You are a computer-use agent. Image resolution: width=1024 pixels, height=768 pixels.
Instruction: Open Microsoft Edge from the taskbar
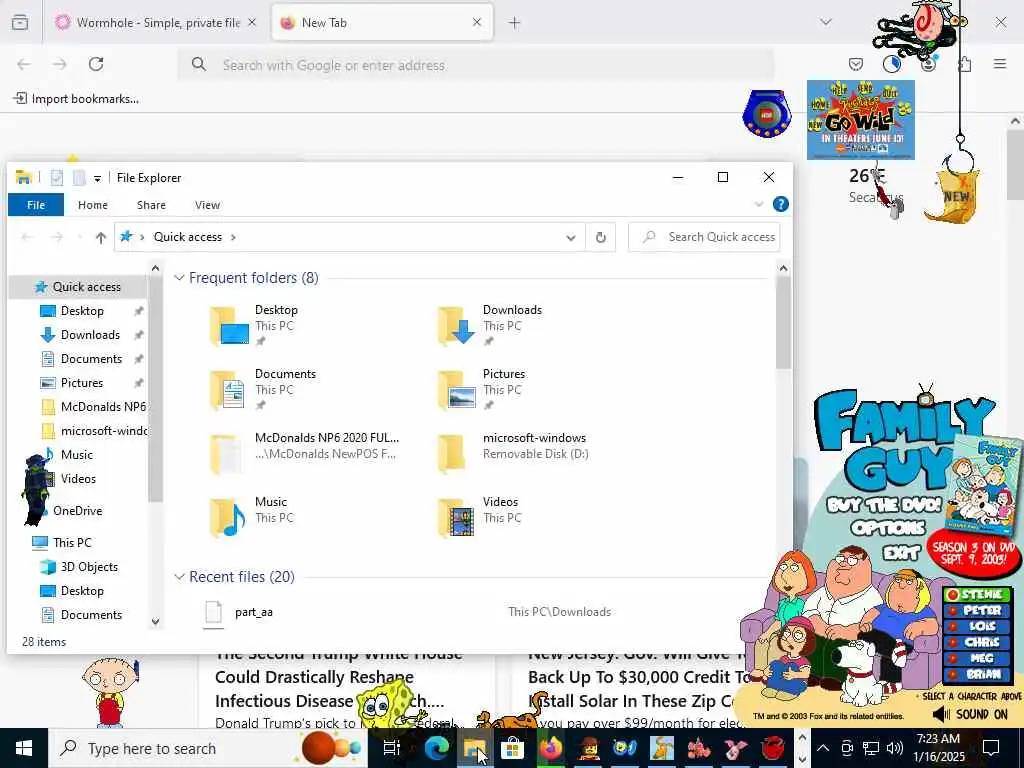click(436, 748)
